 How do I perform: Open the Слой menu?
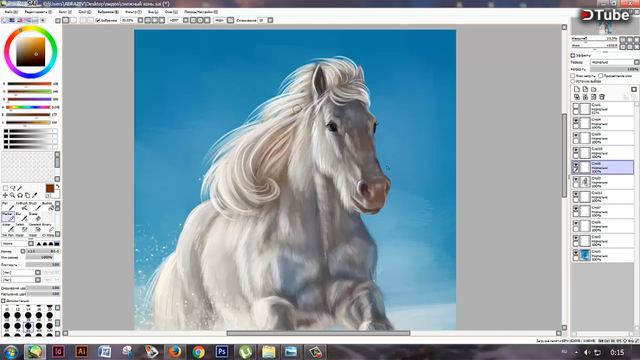pos(84,12)
